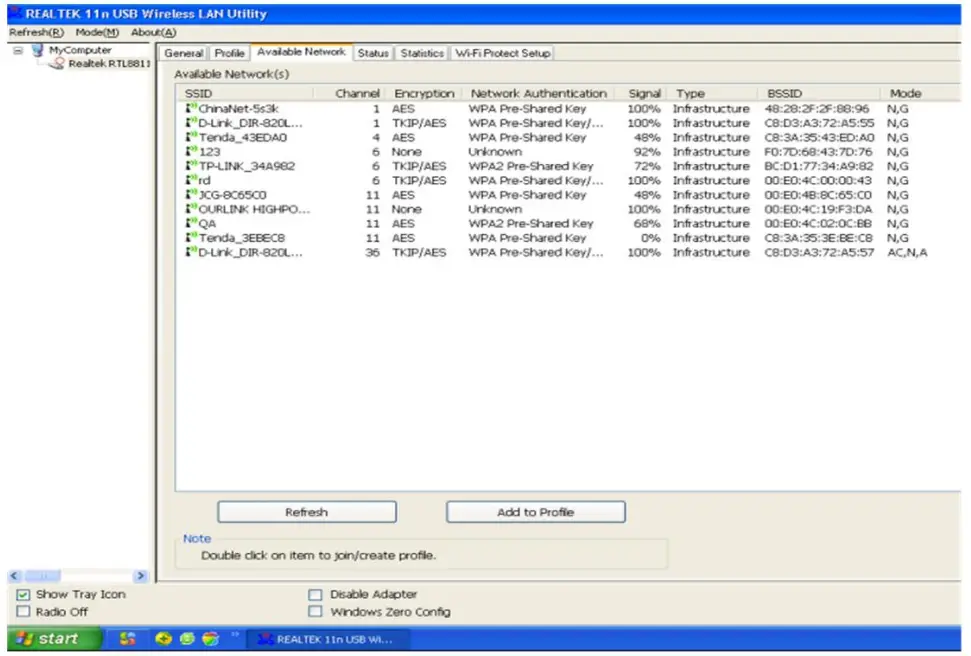Open the Windows start button
This screenshot has width=971, height=656.
point(54,639)
